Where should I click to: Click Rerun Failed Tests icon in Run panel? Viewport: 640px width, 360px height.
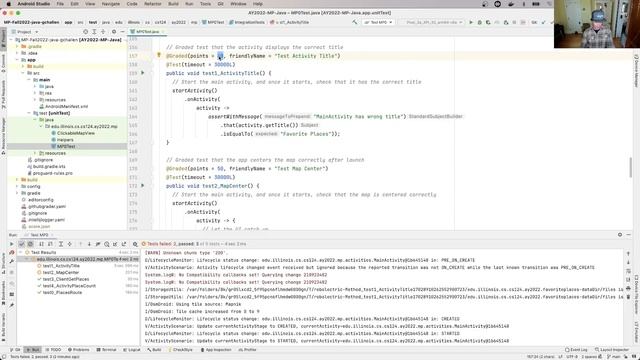[11, 253]
